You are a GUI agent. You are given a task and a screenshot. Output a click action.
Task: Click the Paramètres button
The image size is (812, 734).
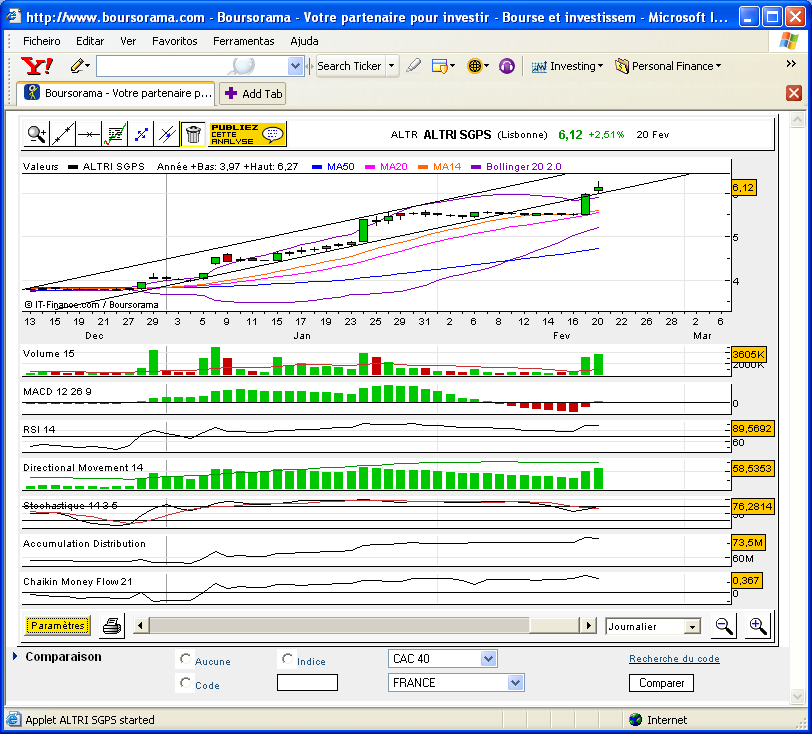point(57,626)
